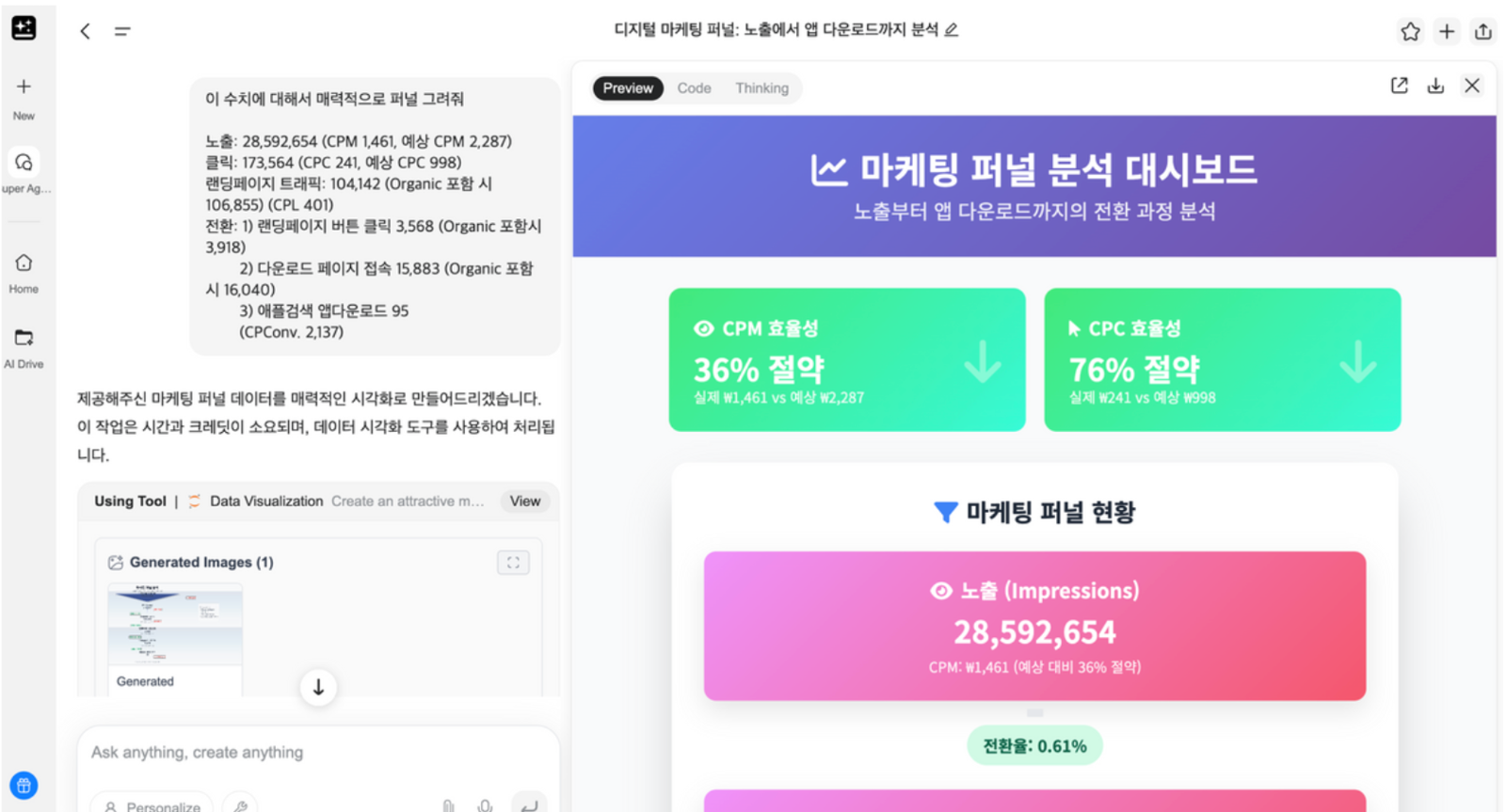Click the scroll-to-bottom arrow

click(x=318, y=687)
